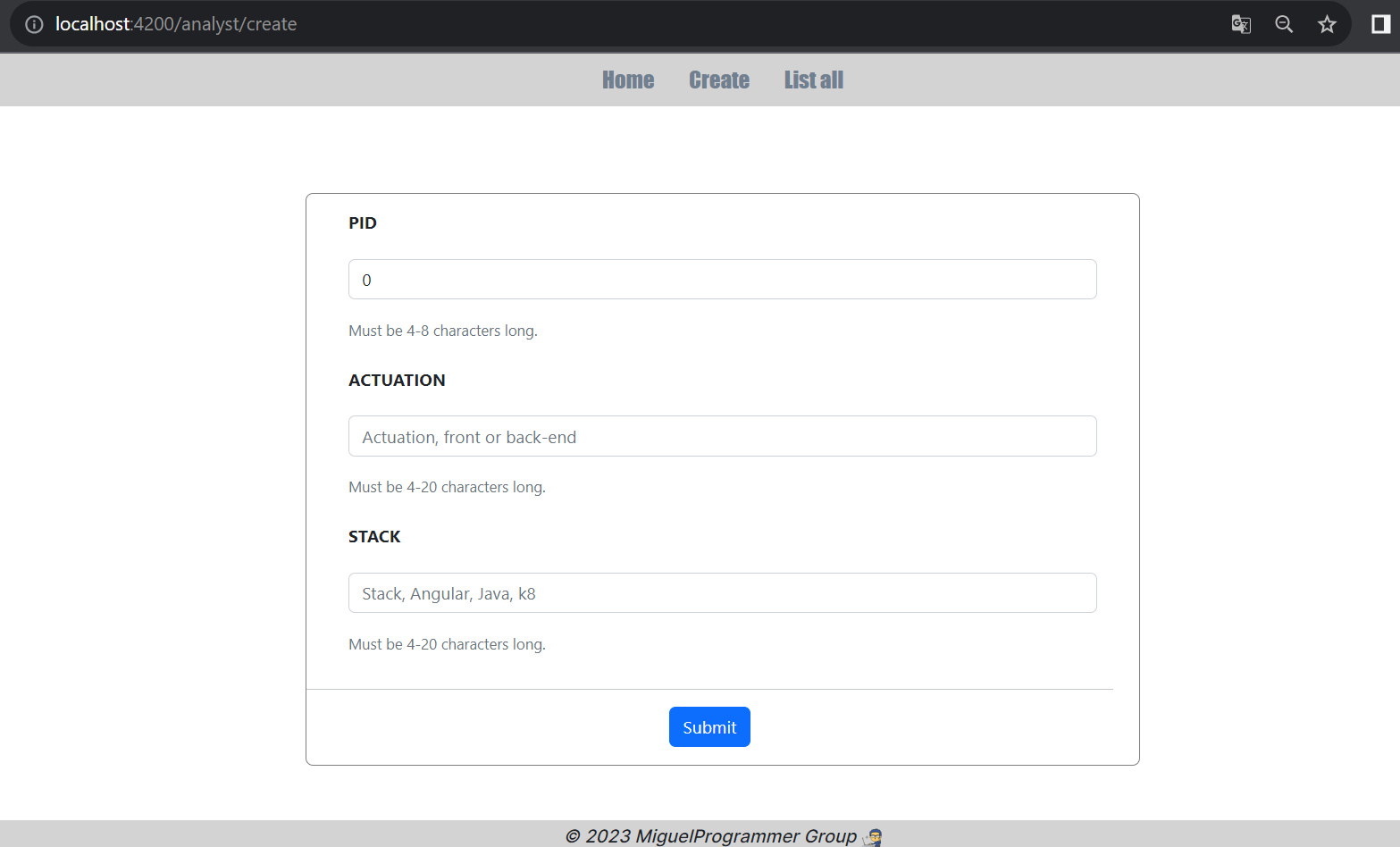Go to the Home nav link
This screenshot has height=847, width=1400.
pos(628,80)
